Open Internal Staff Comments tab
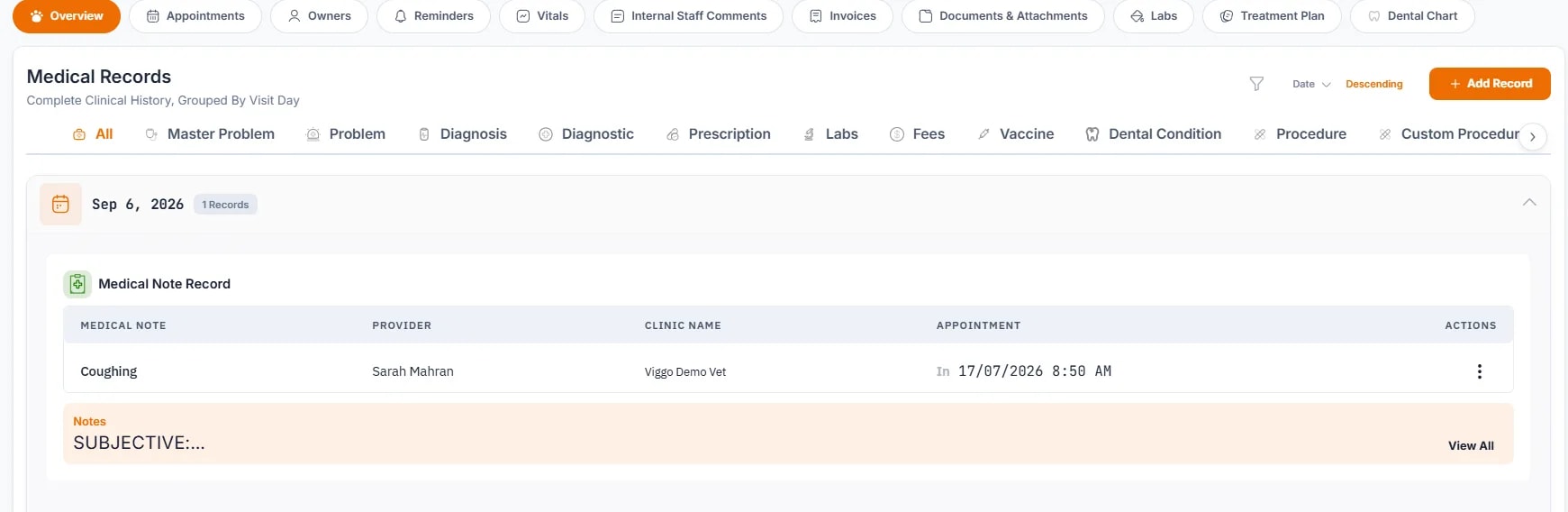 pos(688,16)
